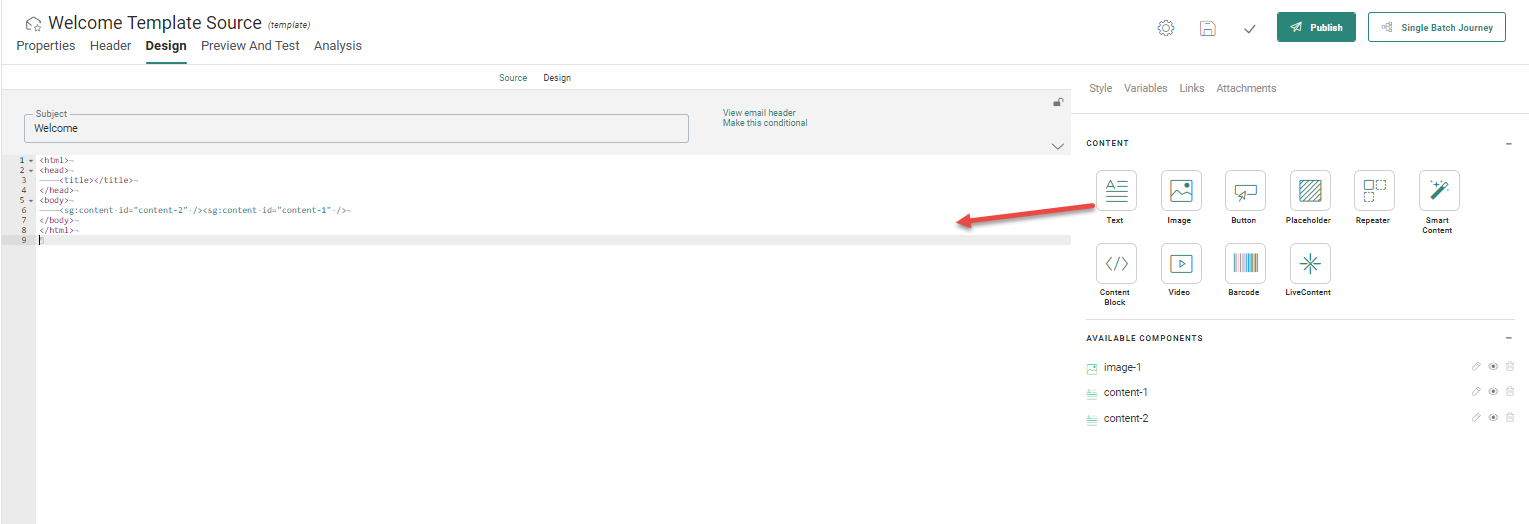Click the Content Block code icon

[1116, 263]
